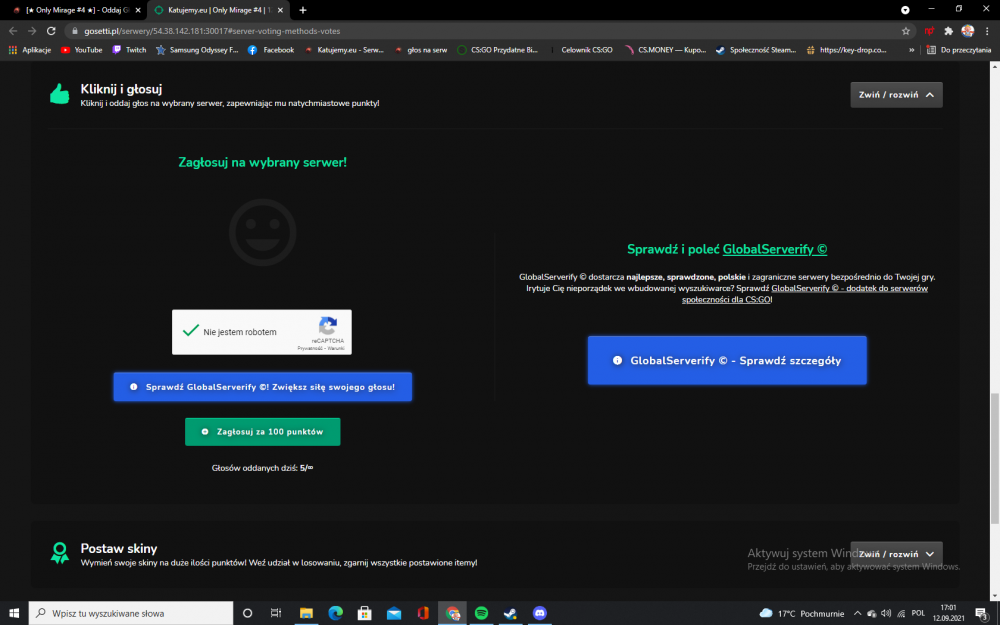The image size is (1000, 625).
Task: Open Steam from the taskbar
Action: pyautogui.click(x=510, y=613)
